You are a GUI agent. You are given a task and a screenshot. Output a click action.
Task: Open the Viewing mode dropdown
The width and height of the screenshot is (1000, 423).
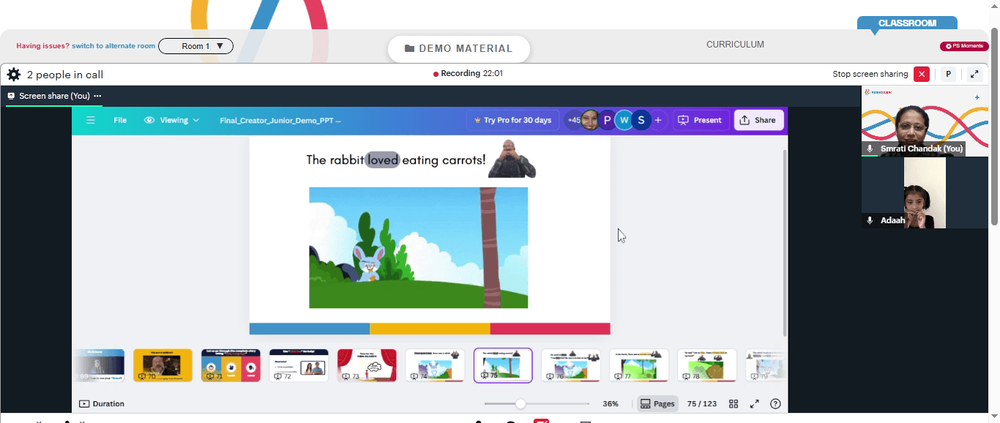point(172,120)
